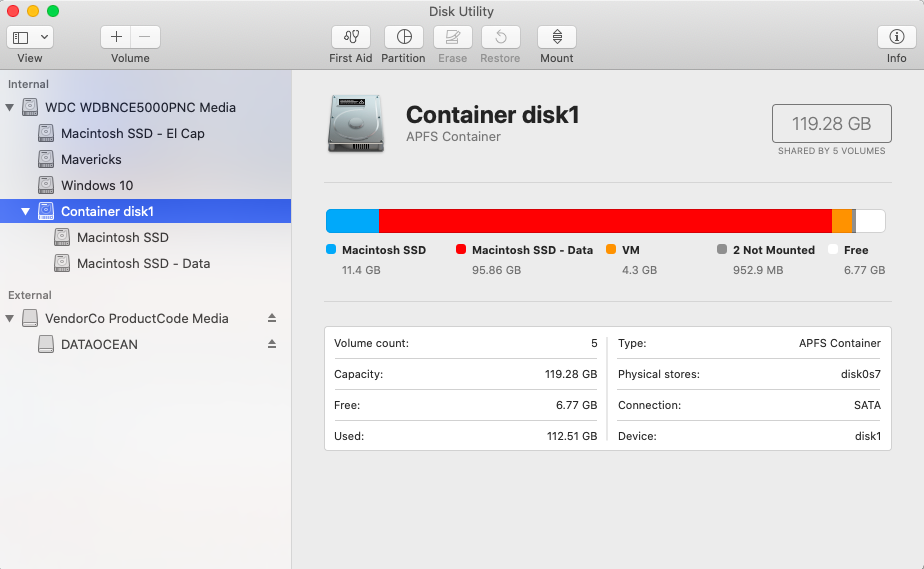Click the 95.86 GB size label

point(496,270)
